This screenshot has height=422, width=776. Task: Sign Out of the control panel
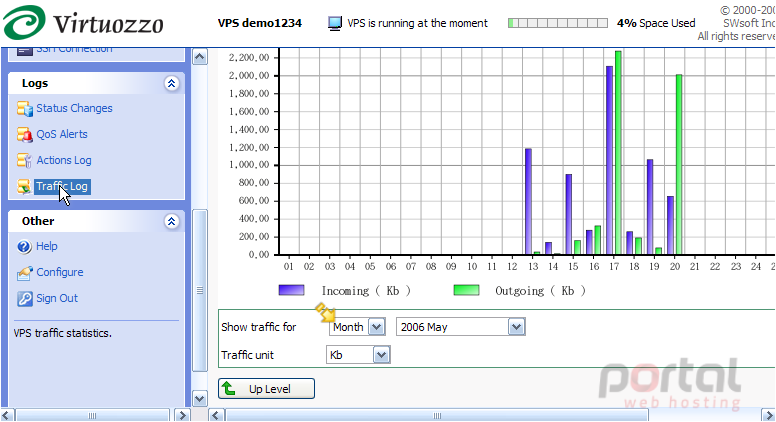click(57, 298)
